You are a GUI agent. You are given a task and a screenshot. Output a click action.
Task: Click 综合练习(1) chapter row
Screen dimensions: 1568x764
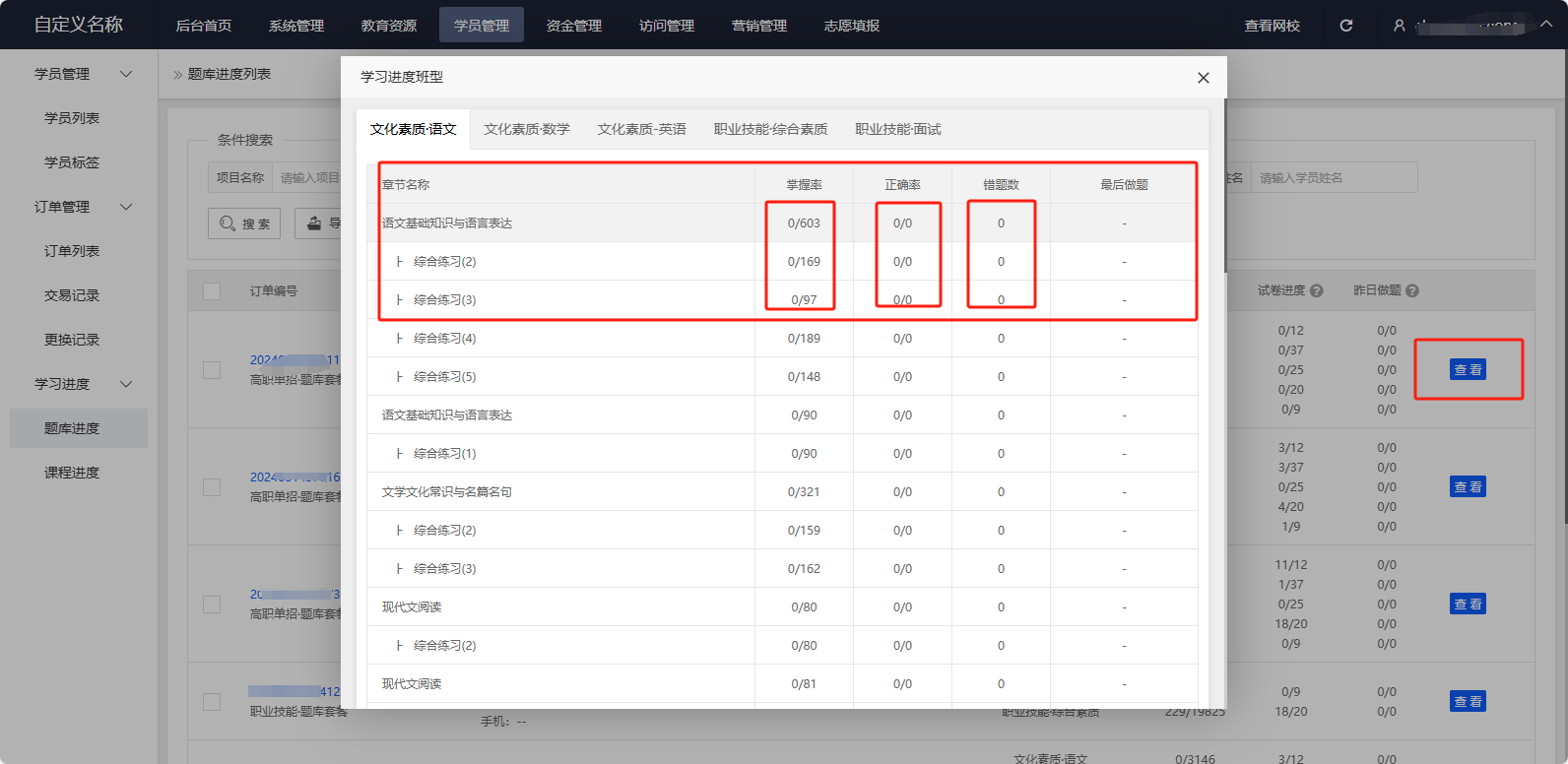pyautogui.click(x=782, y=453)
